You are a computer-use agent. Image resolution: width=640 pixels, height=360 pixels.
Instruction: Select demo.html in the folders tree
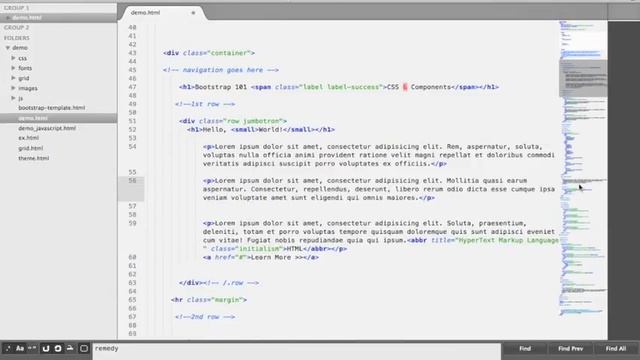(33, 118)
